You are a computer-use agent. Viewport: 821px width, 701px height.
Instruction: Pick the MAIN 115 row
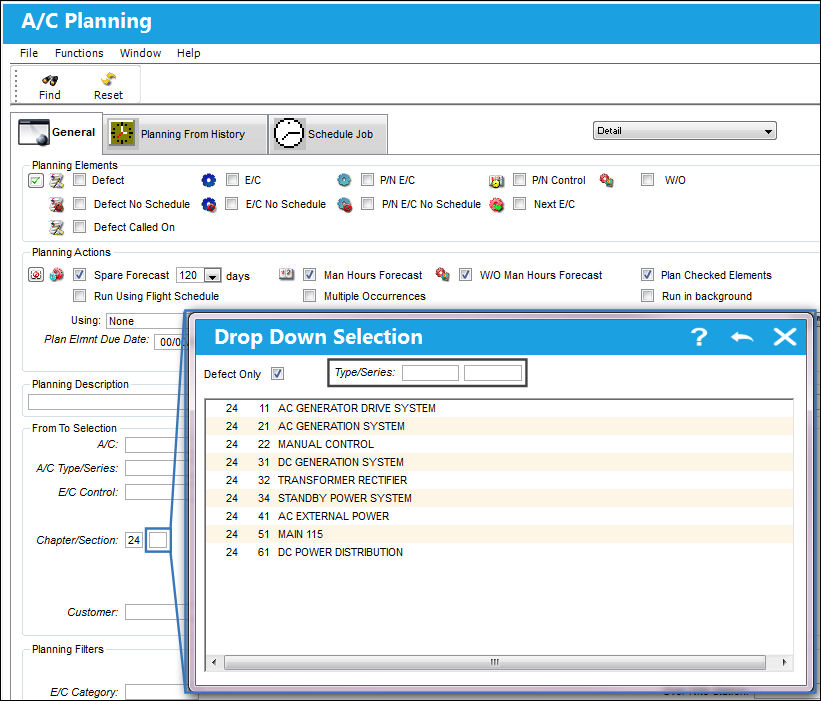tap(499, 535)
